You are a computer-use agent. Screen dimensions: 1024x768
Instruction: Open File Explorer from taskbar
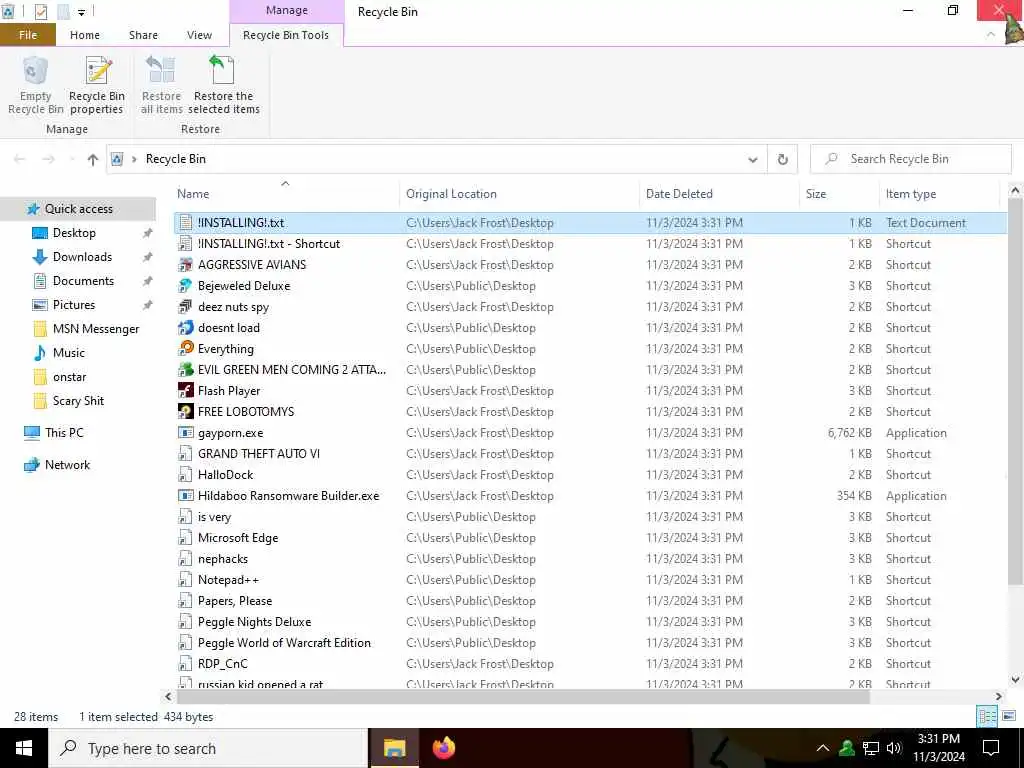click(394, 748)
